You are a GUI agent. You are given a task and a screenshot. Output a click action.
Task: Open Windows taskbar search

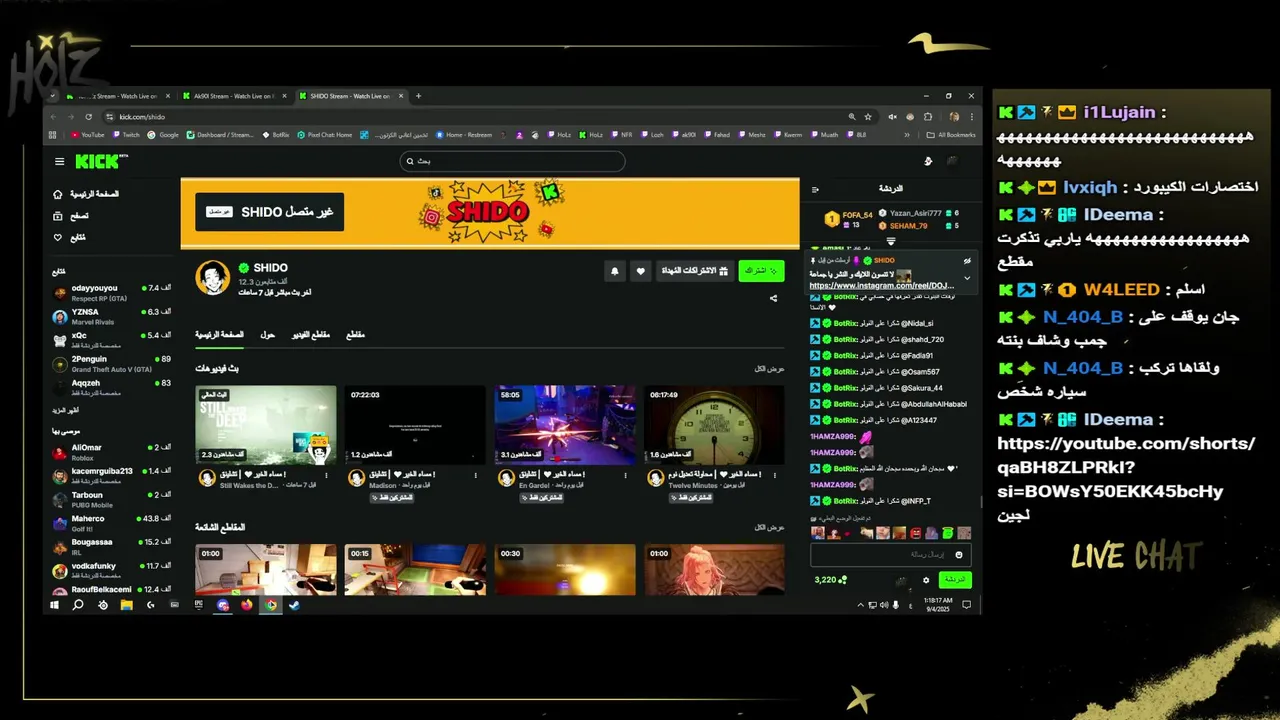pyautogui.click(x=78, y=605)
